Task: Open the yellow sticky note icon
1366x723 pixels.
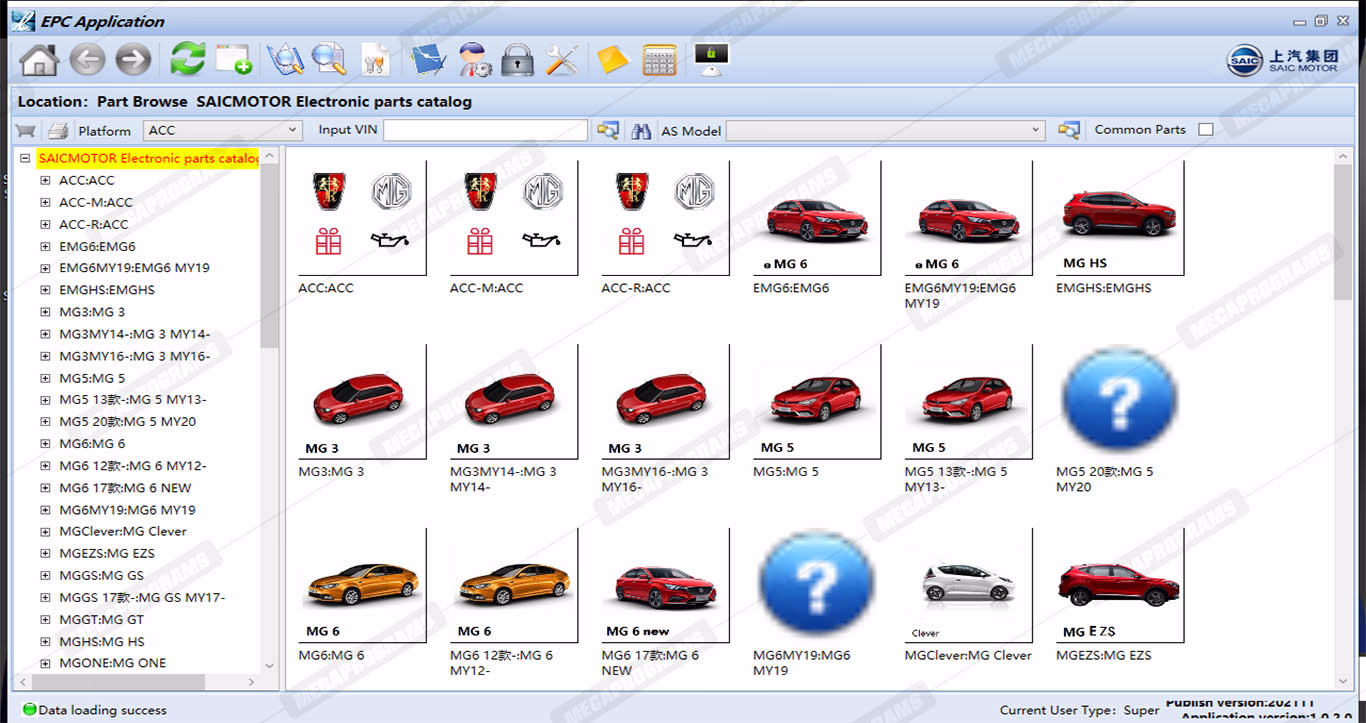Action: [612, 60]
